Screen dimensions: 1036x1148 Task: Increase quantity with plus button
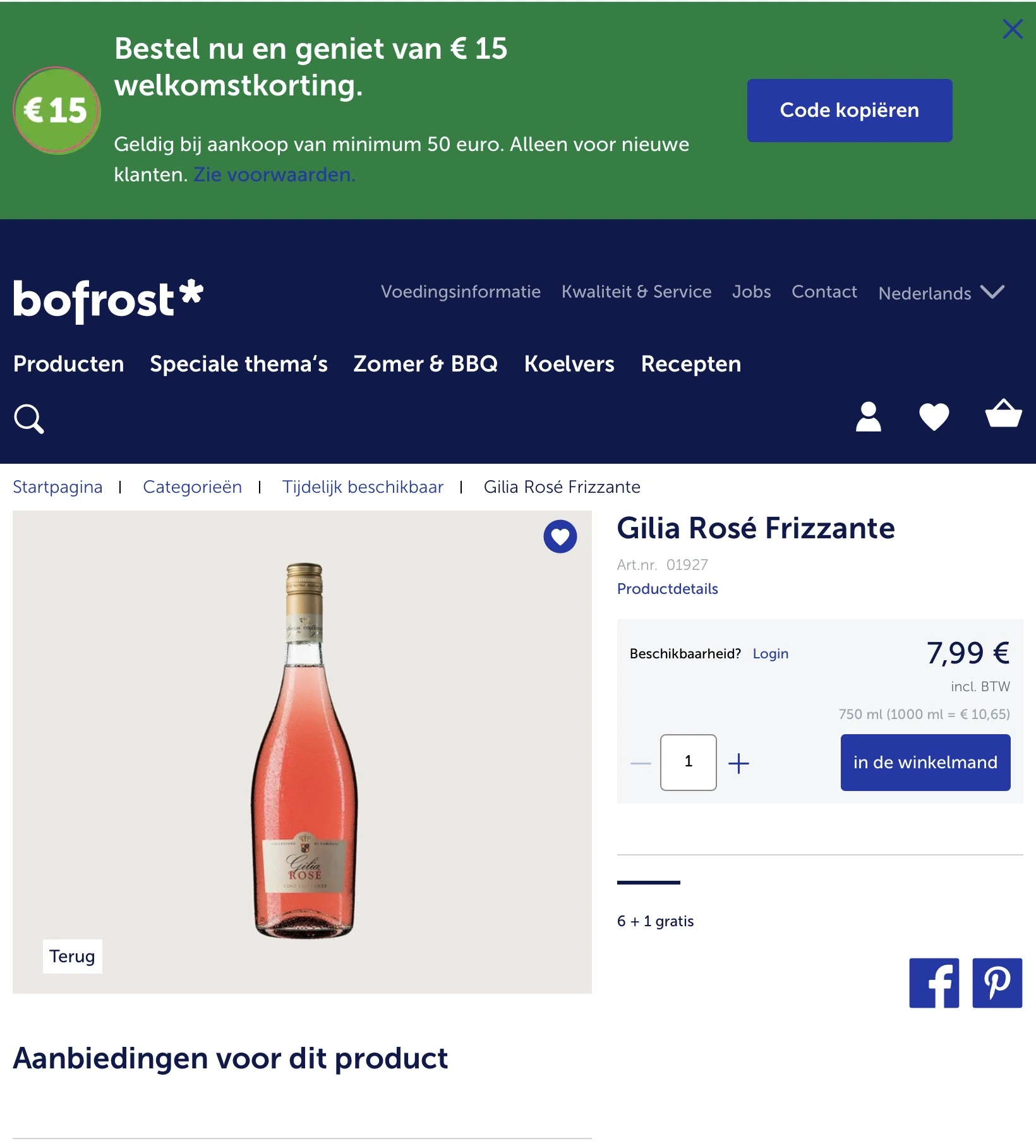[x=738, y=763]
